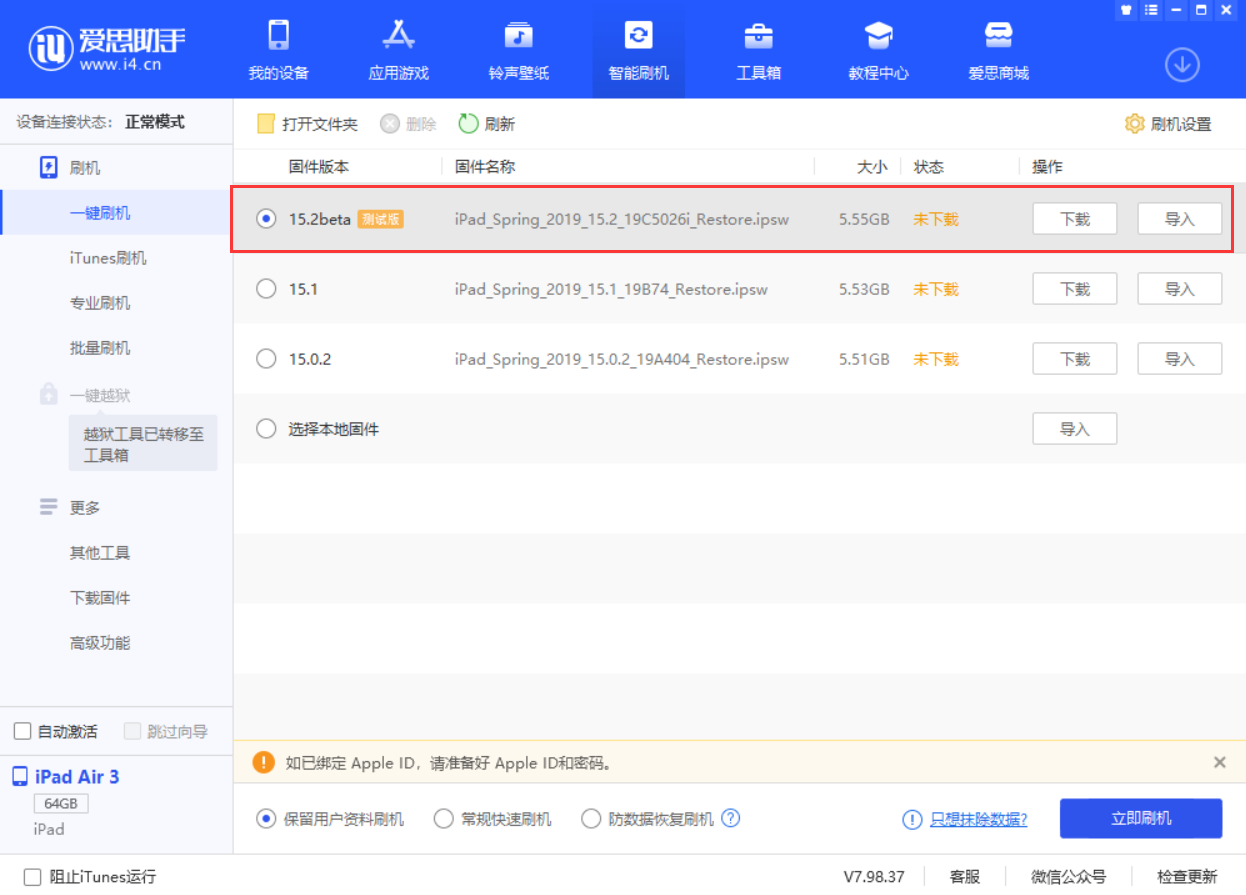Click the 大小 column header
The height and width of the screenshot is (895, 1246).
872,167
